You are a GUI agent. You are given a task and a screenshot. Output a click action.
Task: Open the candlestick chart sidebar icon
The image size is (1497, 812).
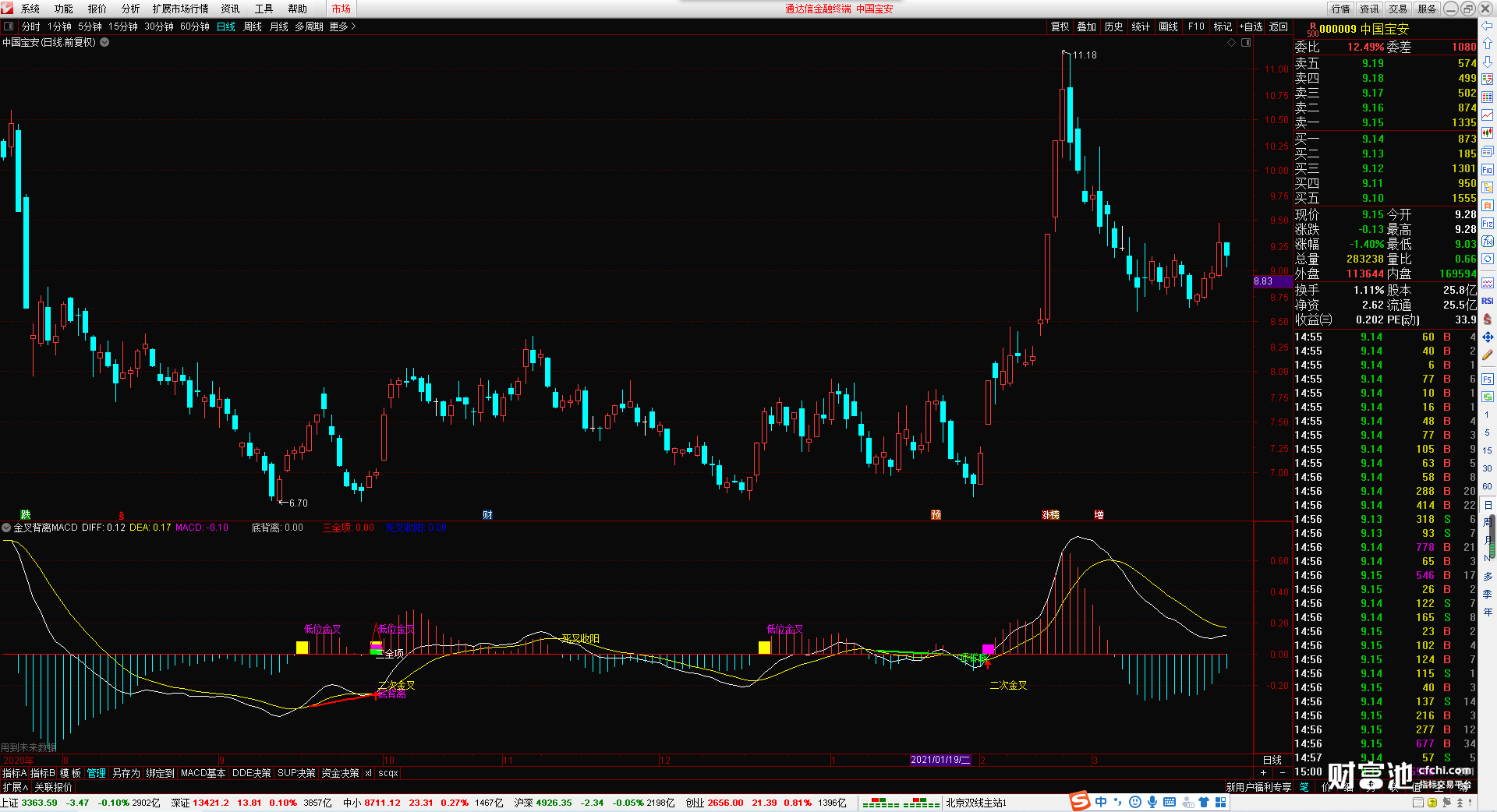(x=1488, y=133)
